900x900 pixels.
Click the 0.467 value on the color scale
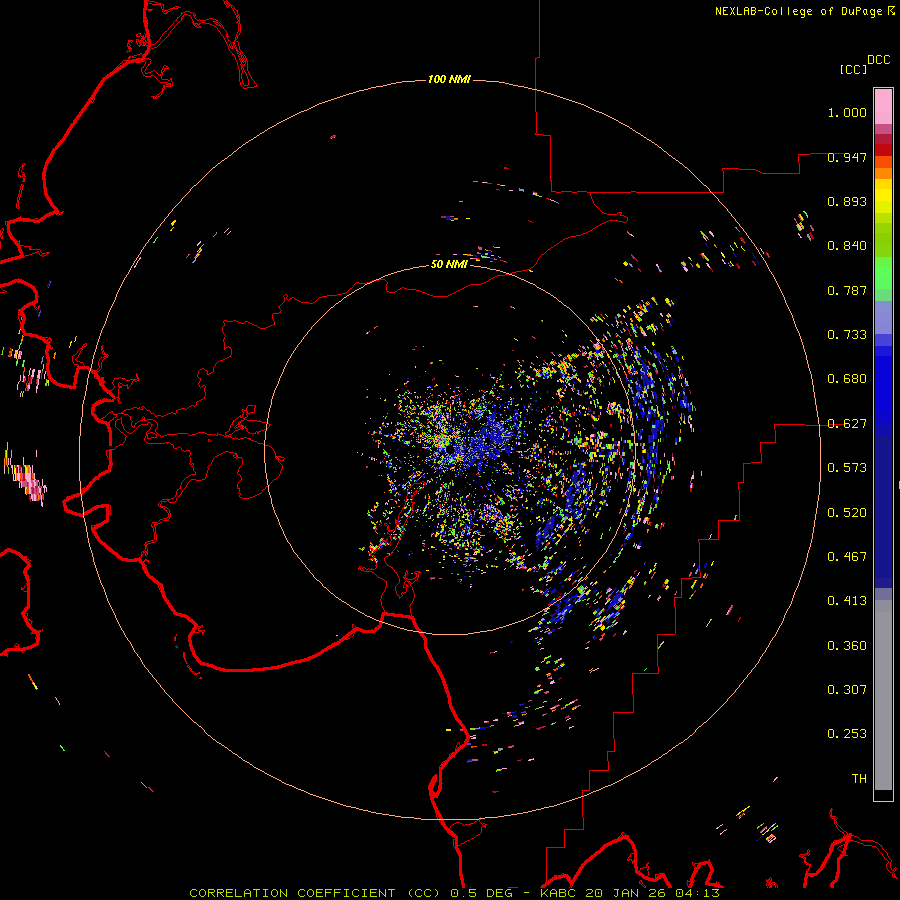pos(847,557)
